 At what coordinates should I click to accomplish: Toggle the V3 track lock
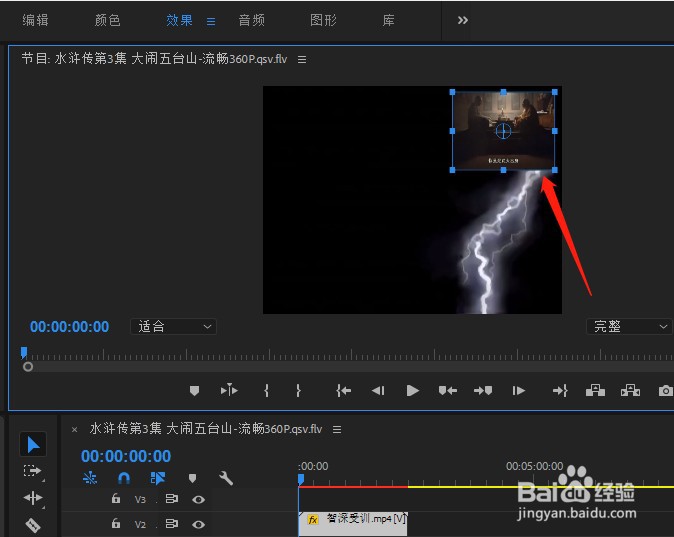(116, 499)
